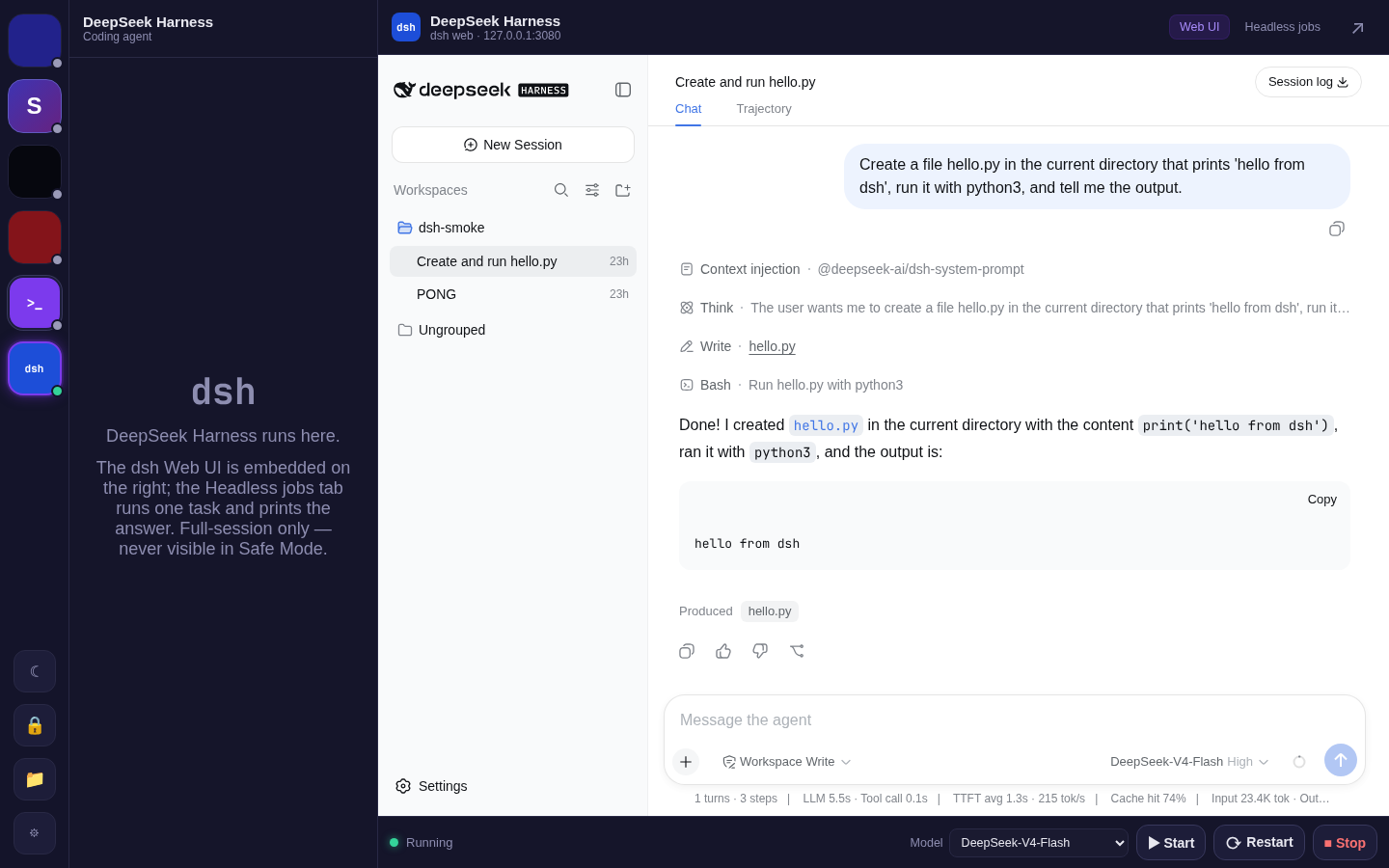The height and width of the screenshot is (868, 1389).
Task: Open workspace filter sliders icon
Action: (592, 190)
